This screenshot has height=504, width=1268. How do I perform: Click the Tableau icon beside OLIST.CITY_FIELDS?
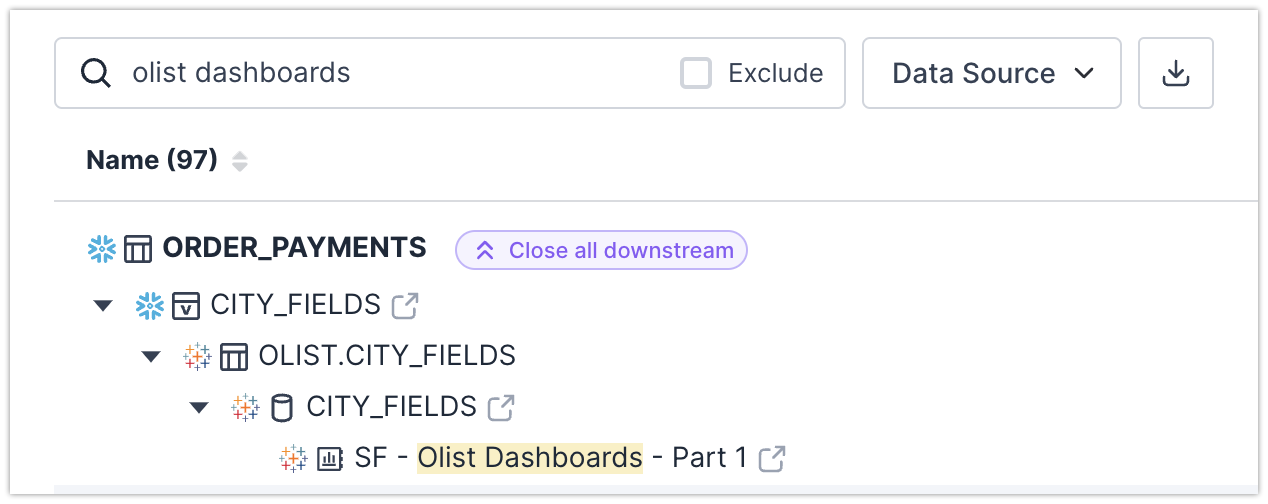pos(197,356)
